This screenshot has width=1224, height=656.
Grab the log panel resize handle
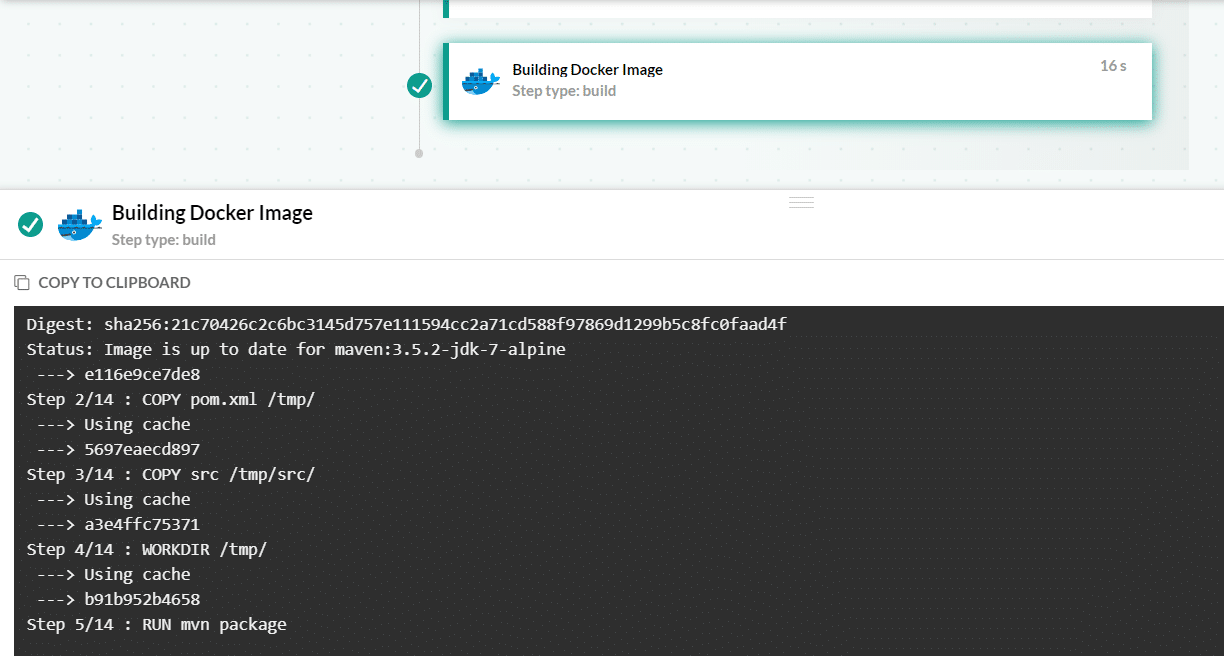(801, 202)
